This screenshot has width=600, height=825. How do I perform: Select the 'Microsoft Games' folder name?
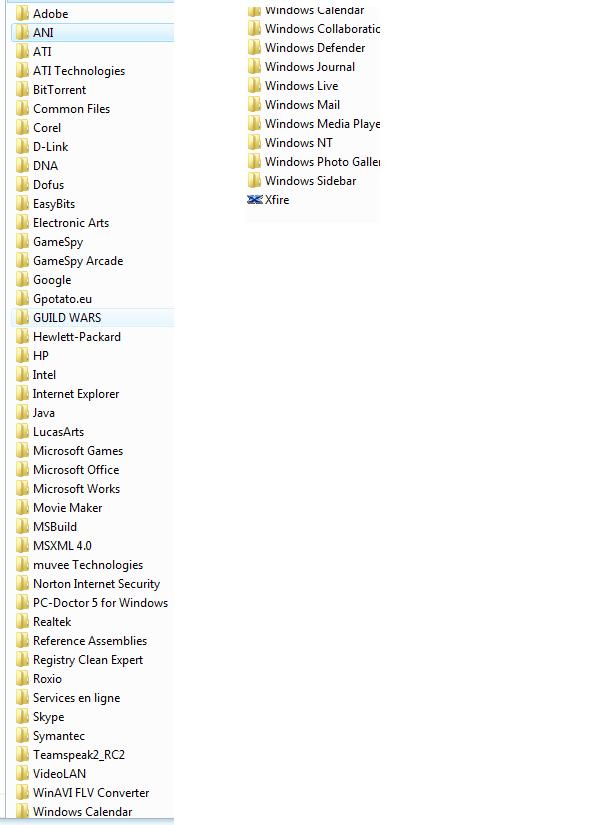point(78,450)
